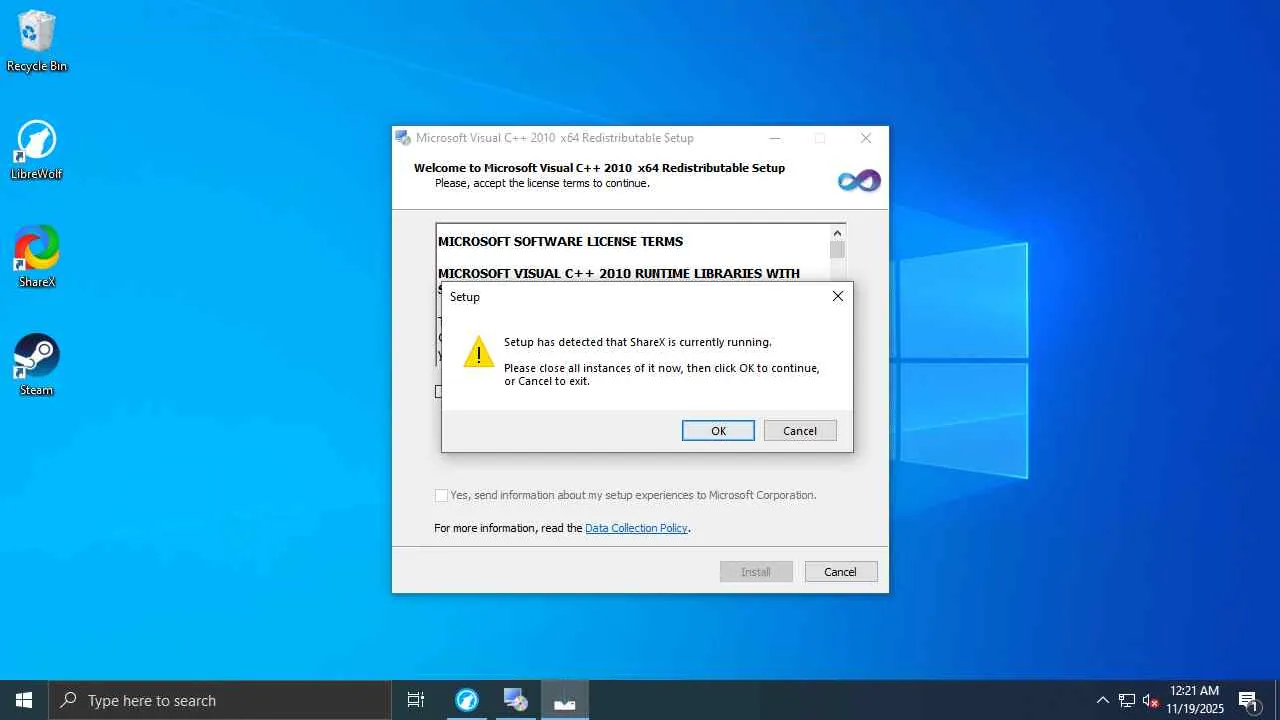Click the license terms scrollbar thumb
This screenshot has width=1280, height=720.
coord(837,250)
